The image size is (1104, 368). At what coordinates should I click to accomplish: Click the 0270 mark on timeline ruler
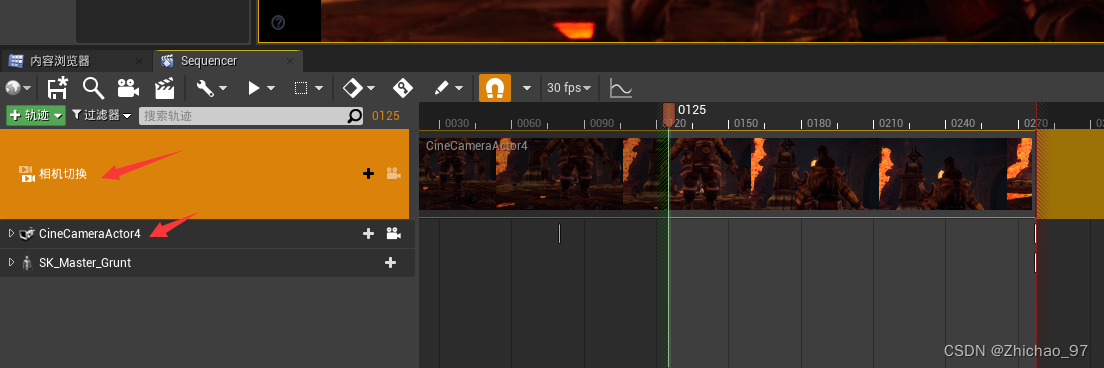click(1035, 124)
